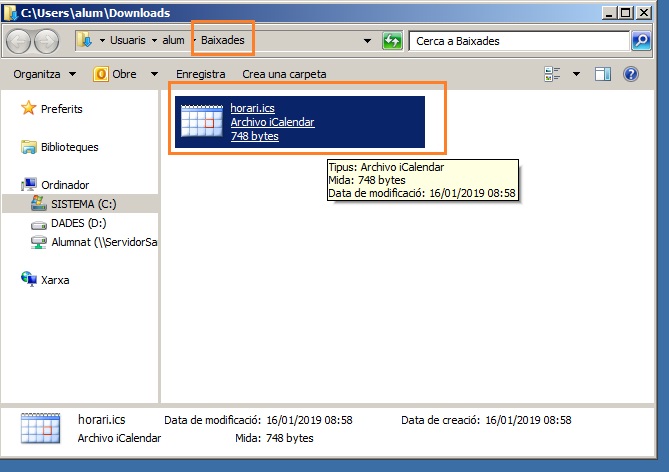Select Ordinador in navigation pane
Image resolution: width=669 pixels, height=472 pixels.
tap(65, 185)
